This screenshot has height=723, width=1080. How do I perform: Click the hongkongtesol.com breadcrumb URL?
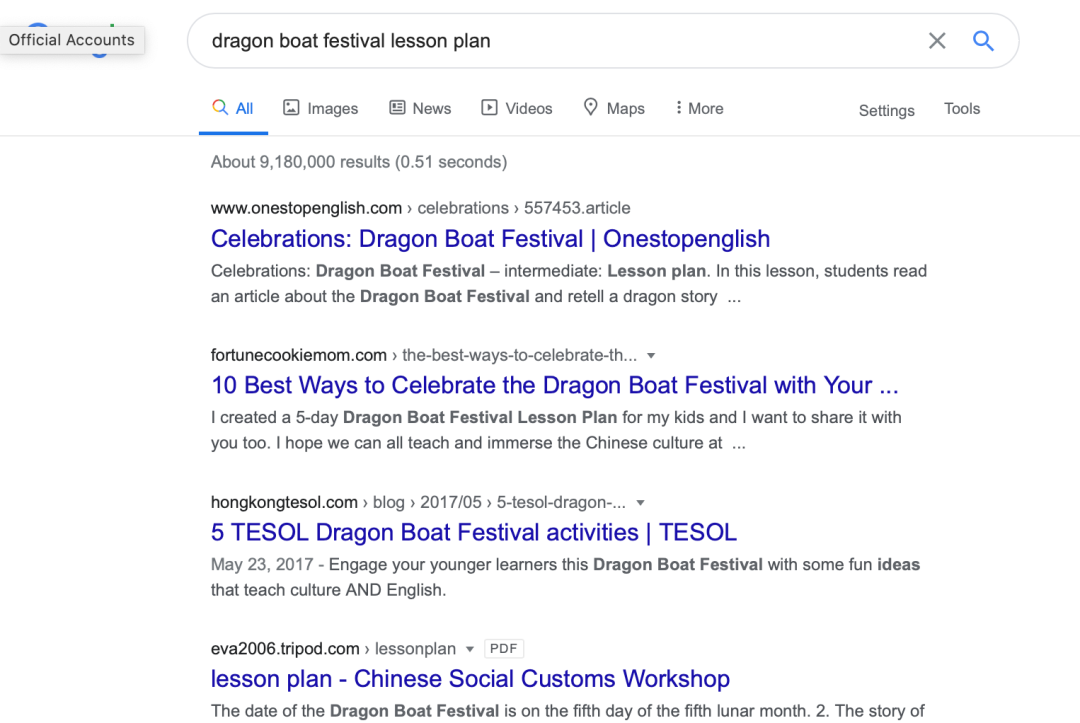point(418,503)
